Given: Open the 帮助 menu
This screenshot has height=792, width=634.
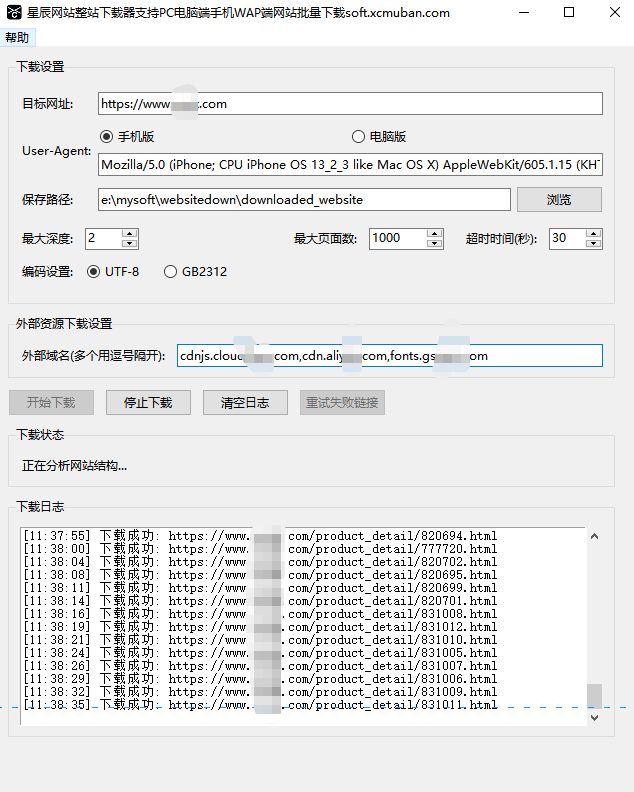Looking at the screenshot, I should pos(17,37).
